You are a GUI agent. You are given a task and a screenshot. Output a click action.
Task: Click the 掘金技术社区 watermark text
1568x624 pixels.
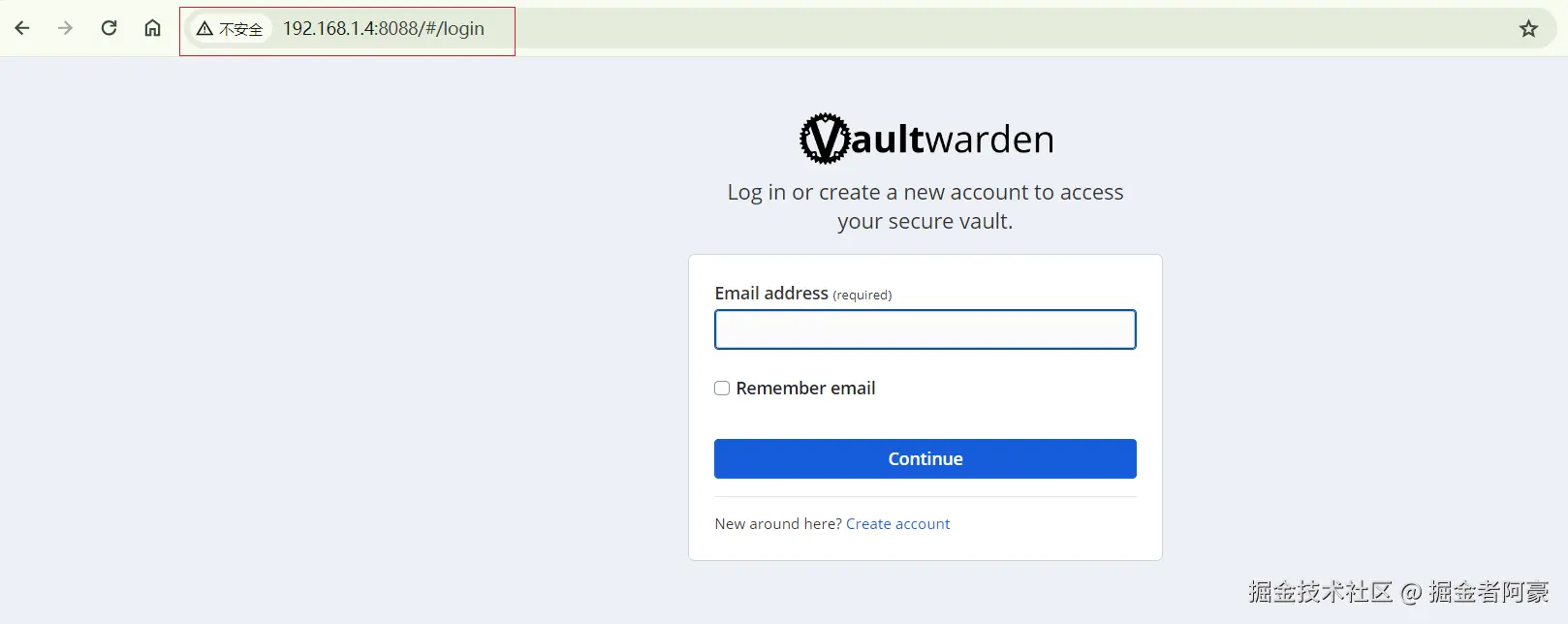pyautogui.click(x=1321, y=591)
